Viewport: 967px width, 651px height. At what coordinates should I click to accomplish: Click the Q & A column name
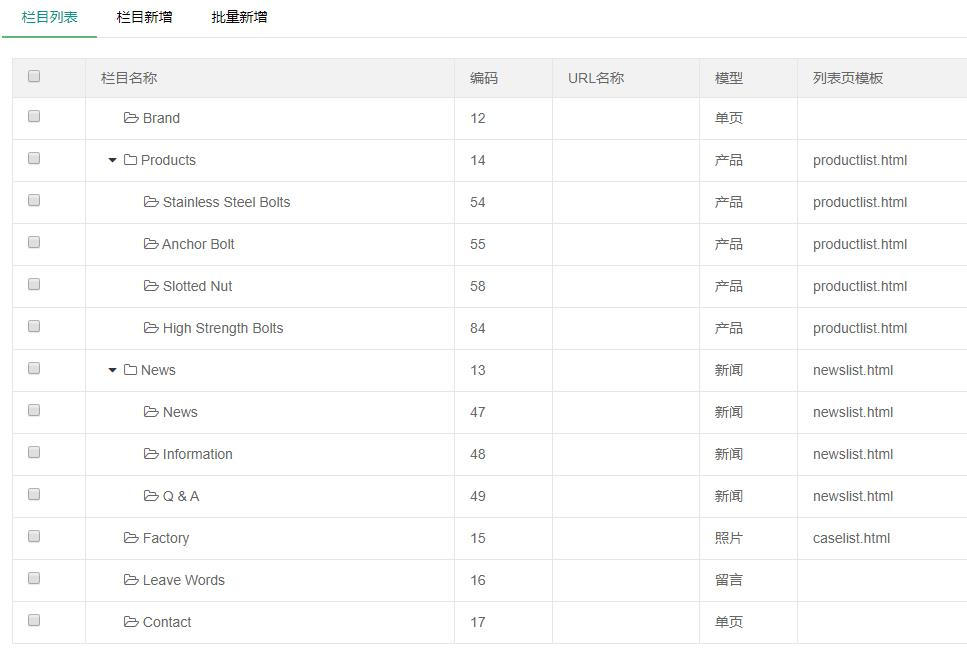pyautogui.click(x=181, y=496)
